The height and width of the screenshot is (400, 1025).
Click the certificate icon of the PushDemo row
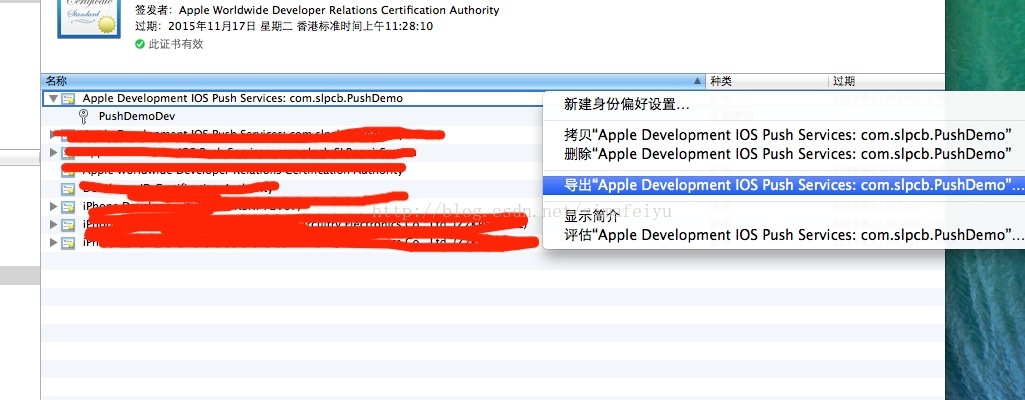(68, 99)
